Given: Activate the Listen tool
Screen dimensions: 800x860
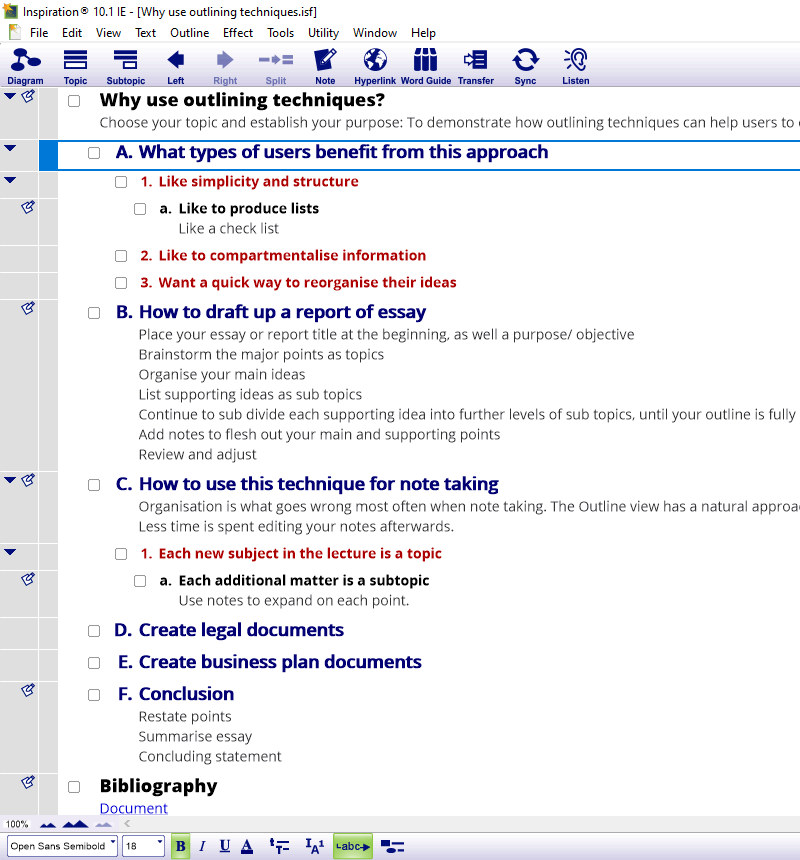Looking at the screenshot, I should pos(575,66).
